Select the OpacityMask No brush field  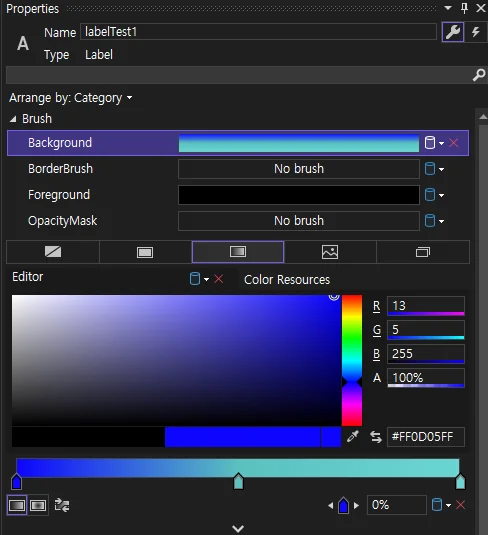point(299,221)
